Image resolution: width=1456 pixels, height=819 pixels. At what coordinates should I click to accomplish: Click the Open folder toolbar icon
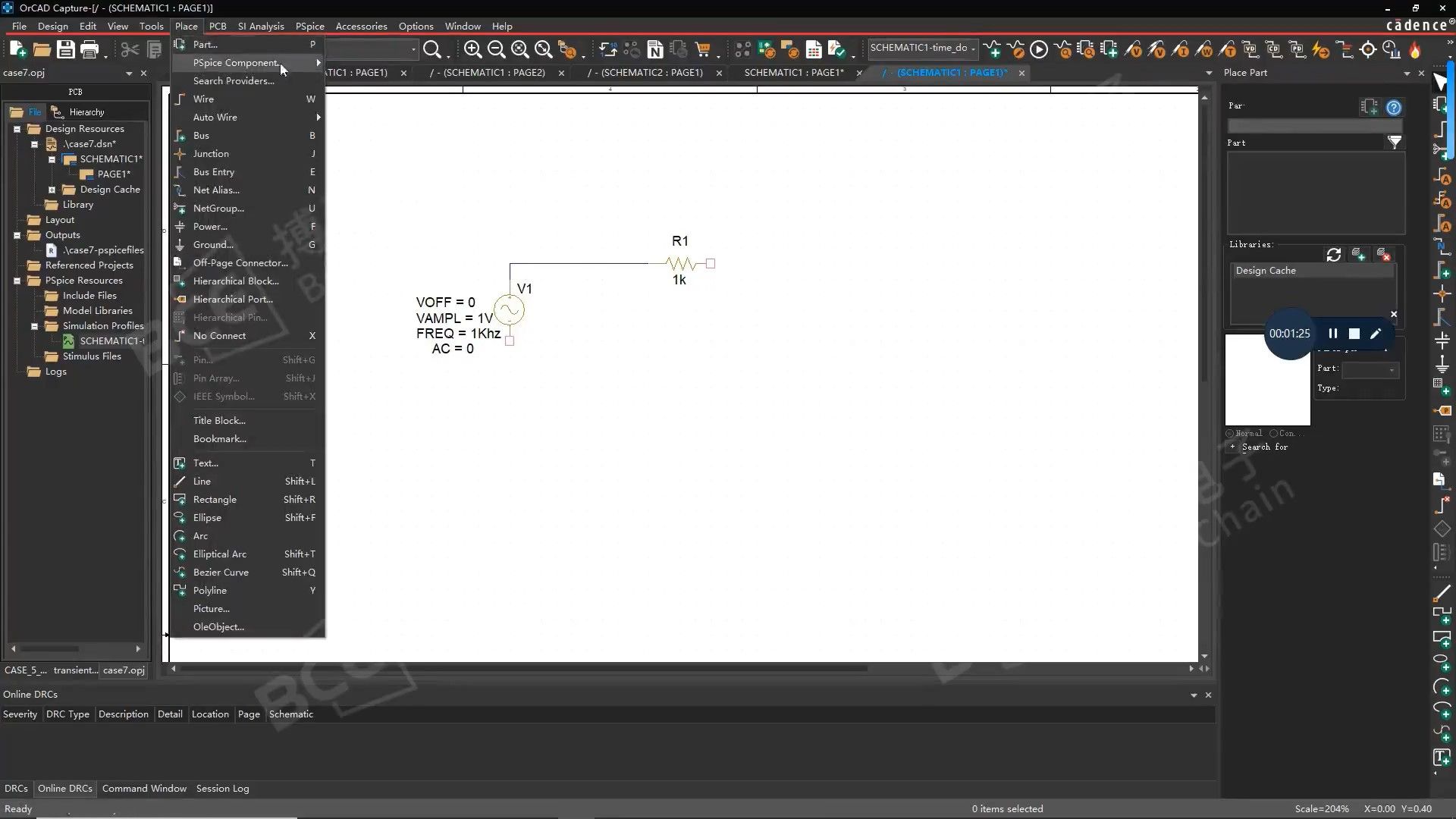tap(42, 50)
